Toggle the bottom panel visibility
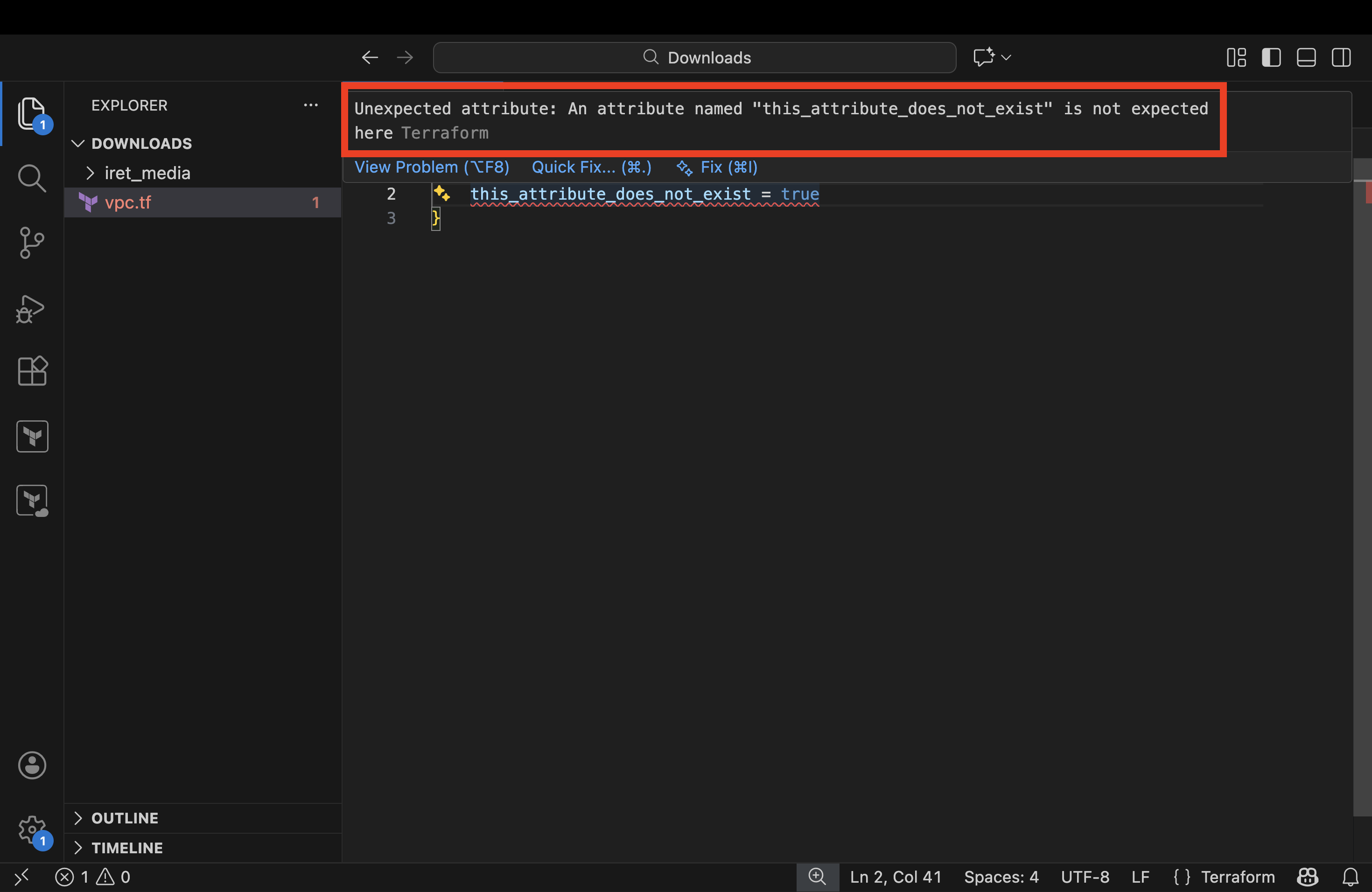The image size is (1372, 892). [1306, 58]
